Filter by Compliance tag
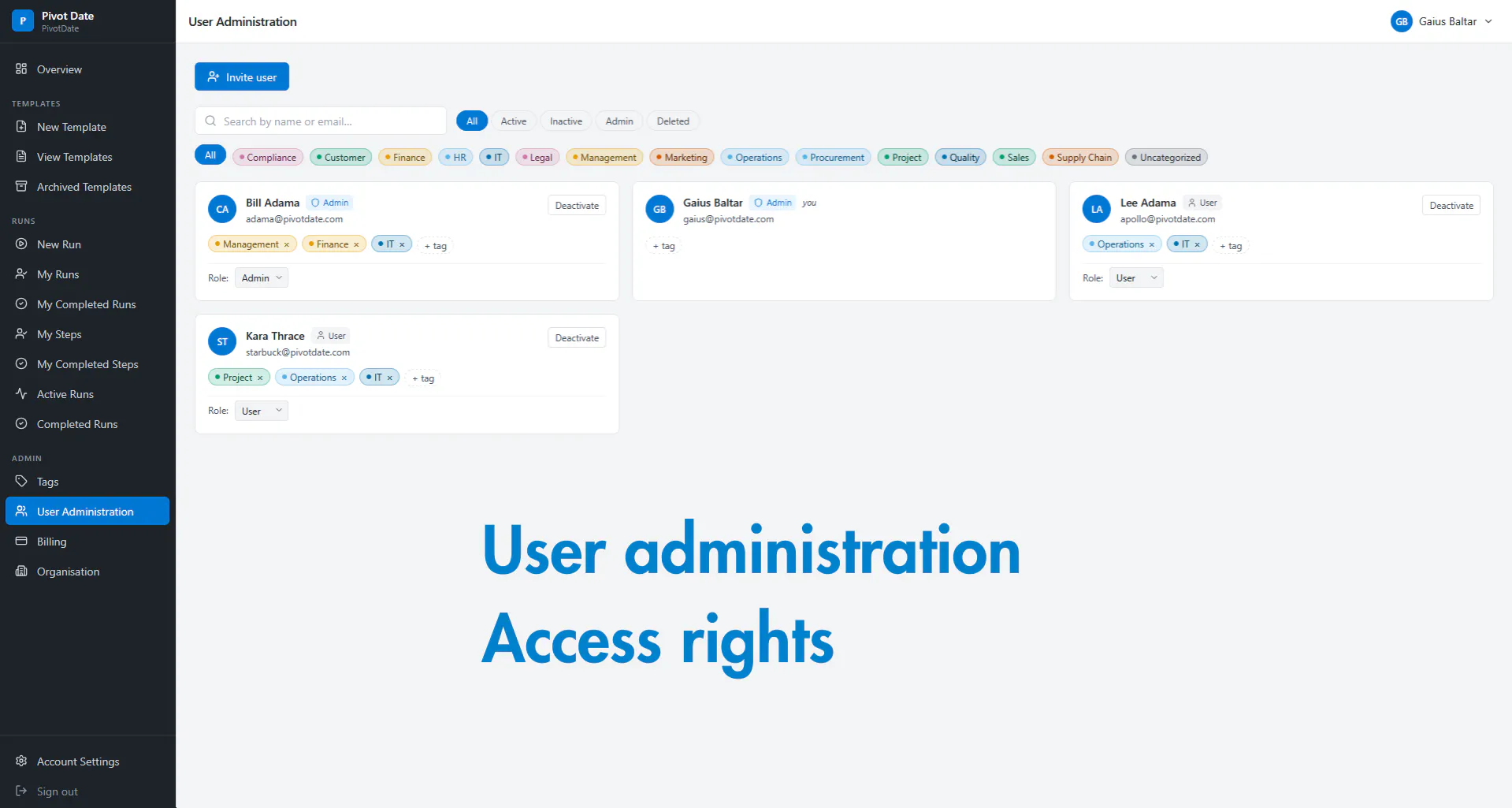Image resolution: width=1512 pixels, height=808 pixels. (x=268, y=157)
